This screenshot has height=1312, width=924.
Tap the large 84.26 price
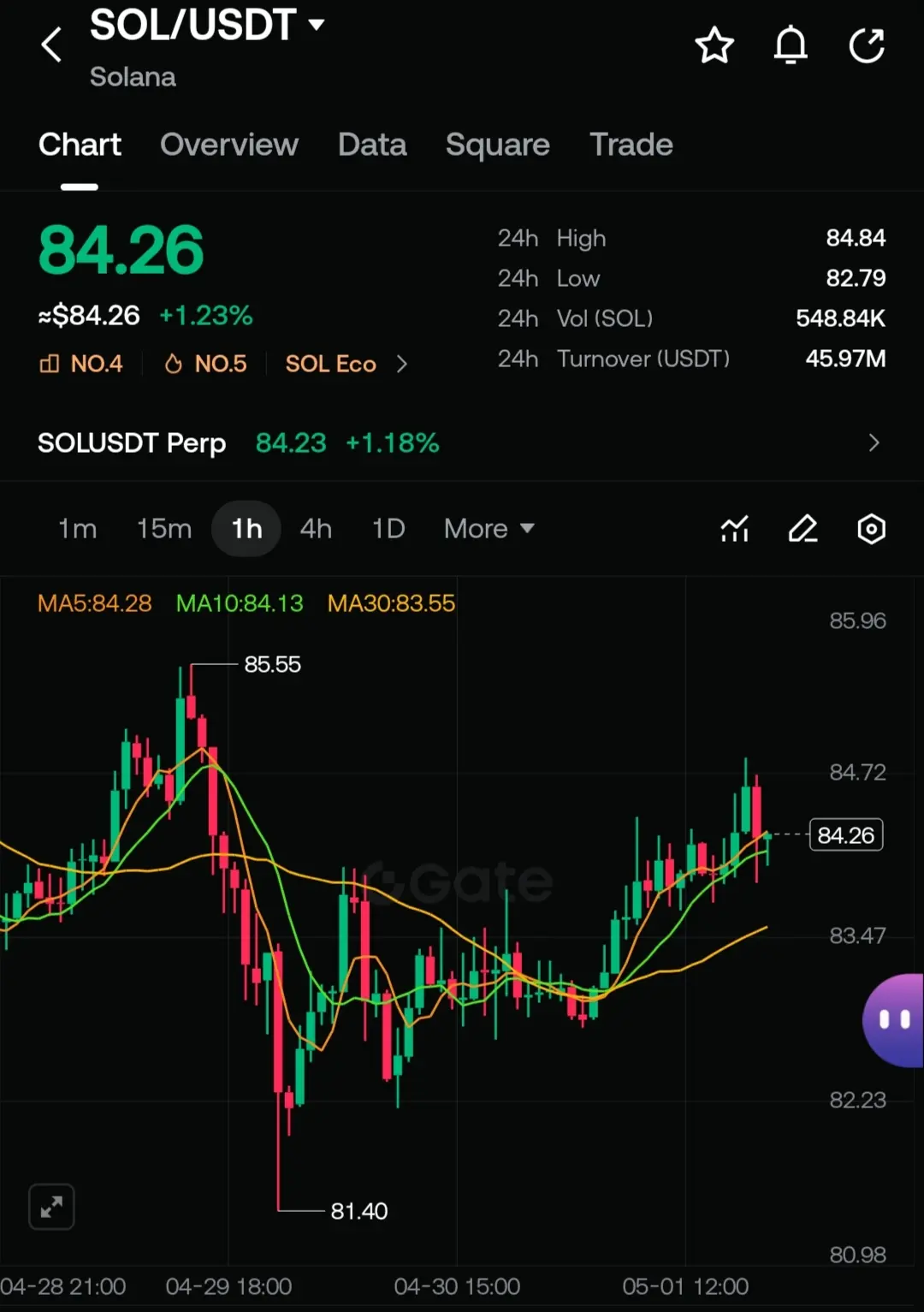(121, 251)
